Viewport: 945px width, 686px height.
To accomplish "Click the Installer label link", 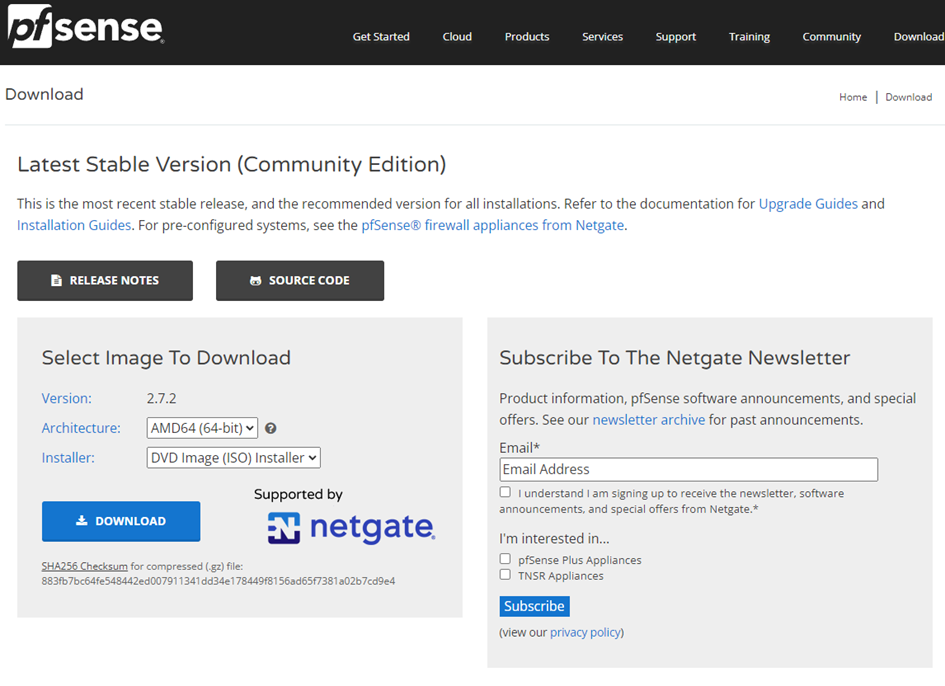I will [68, 458].
